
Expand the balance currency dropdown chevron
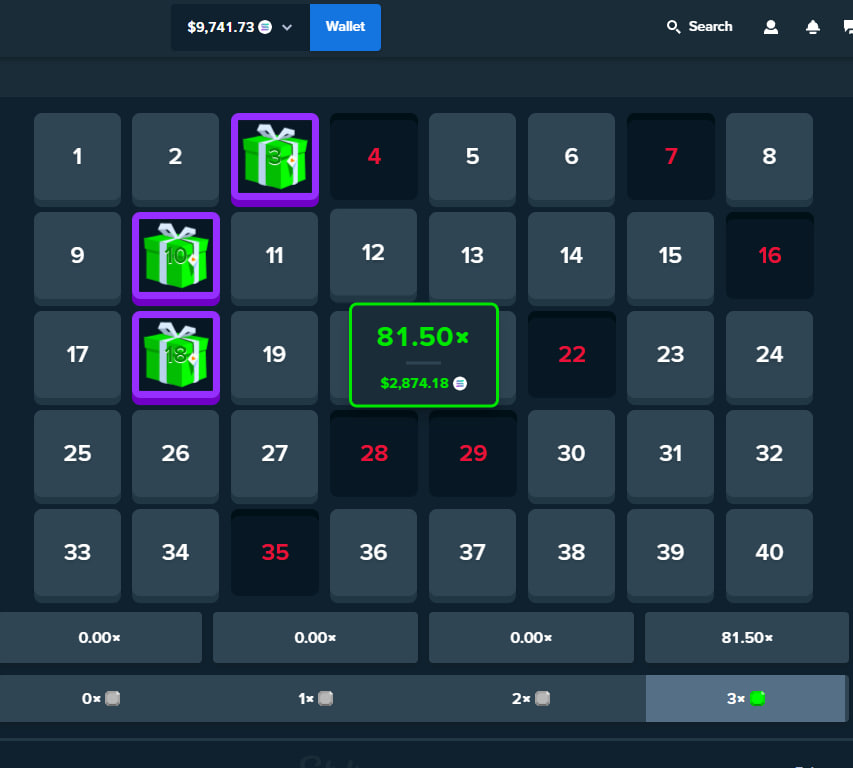287,27
